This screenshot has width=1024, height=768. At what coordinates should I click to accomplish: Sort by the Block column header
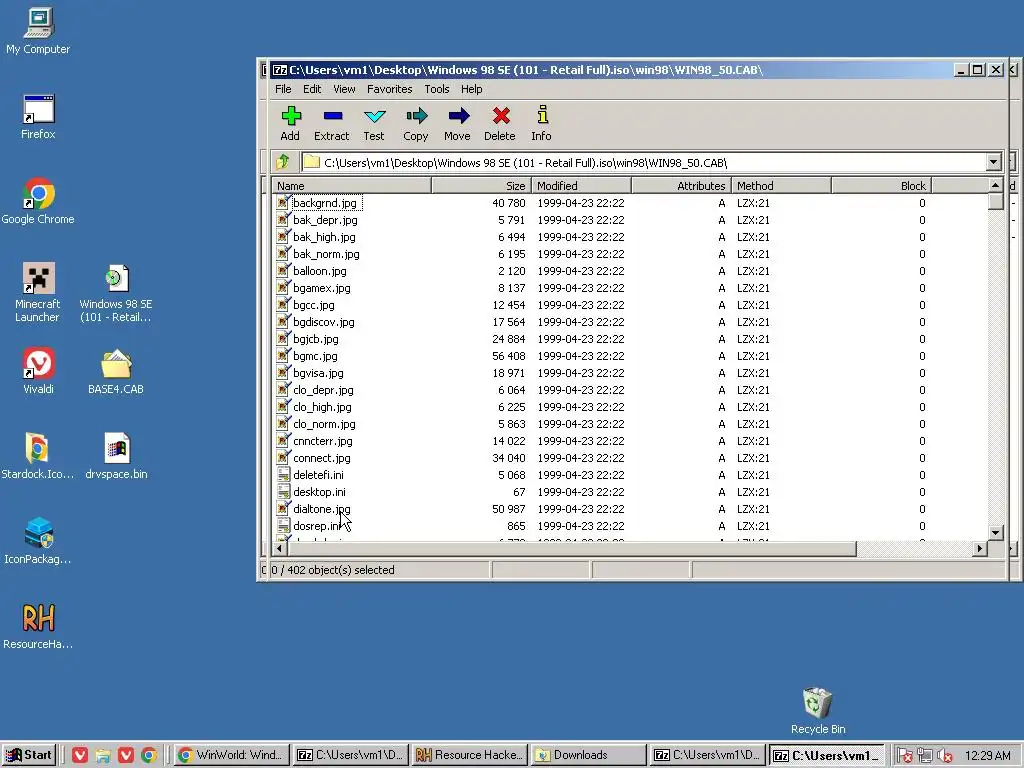(x=881, y=185)
